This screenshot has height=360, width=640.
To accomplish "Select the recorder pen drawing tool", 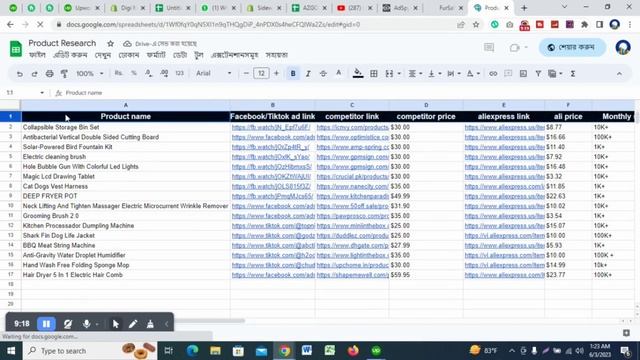I will tap(133, 324).
